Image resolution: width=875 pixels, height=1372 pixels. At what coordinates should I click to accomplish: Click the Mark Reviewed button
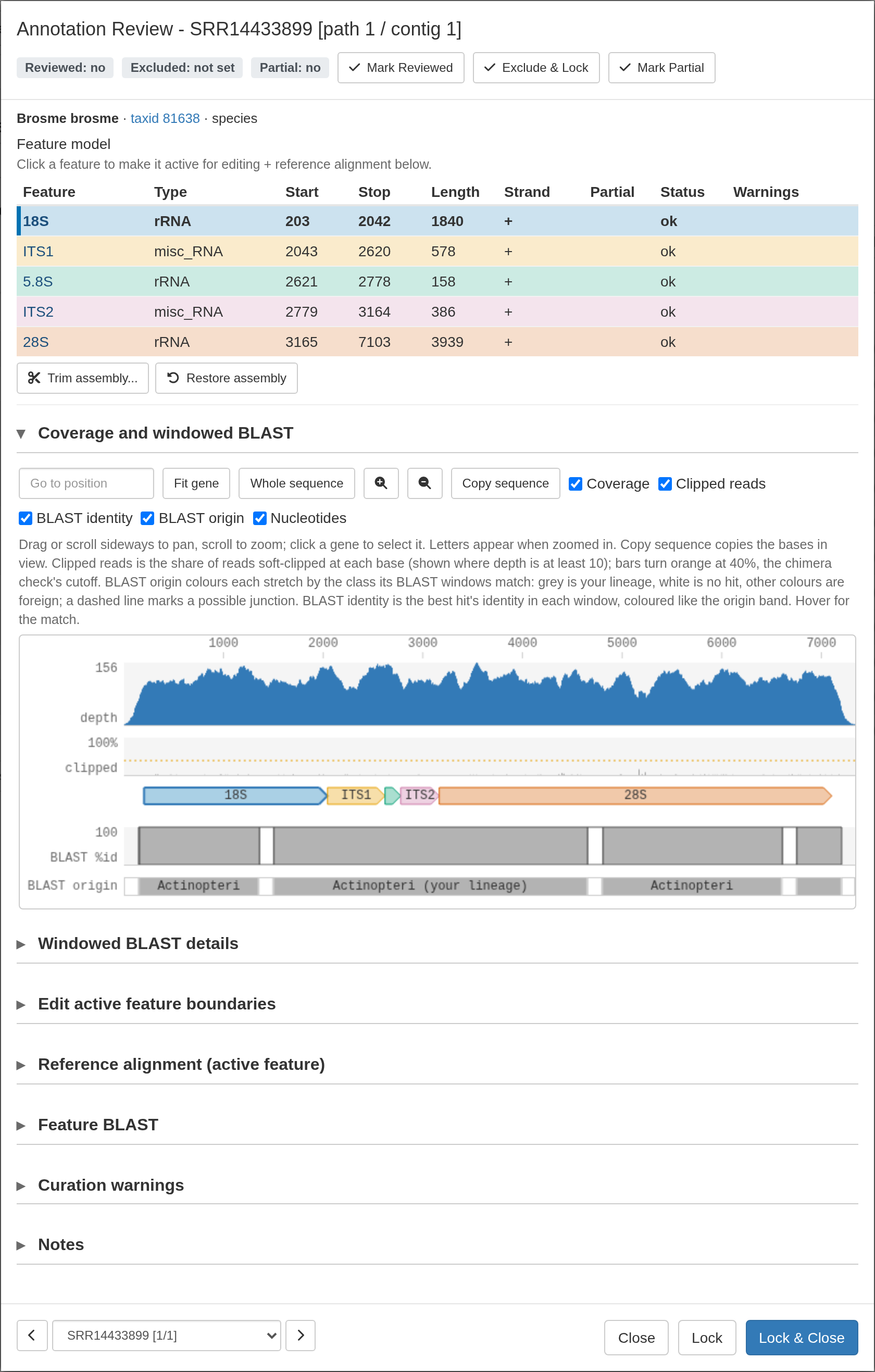tap(401, 68)
